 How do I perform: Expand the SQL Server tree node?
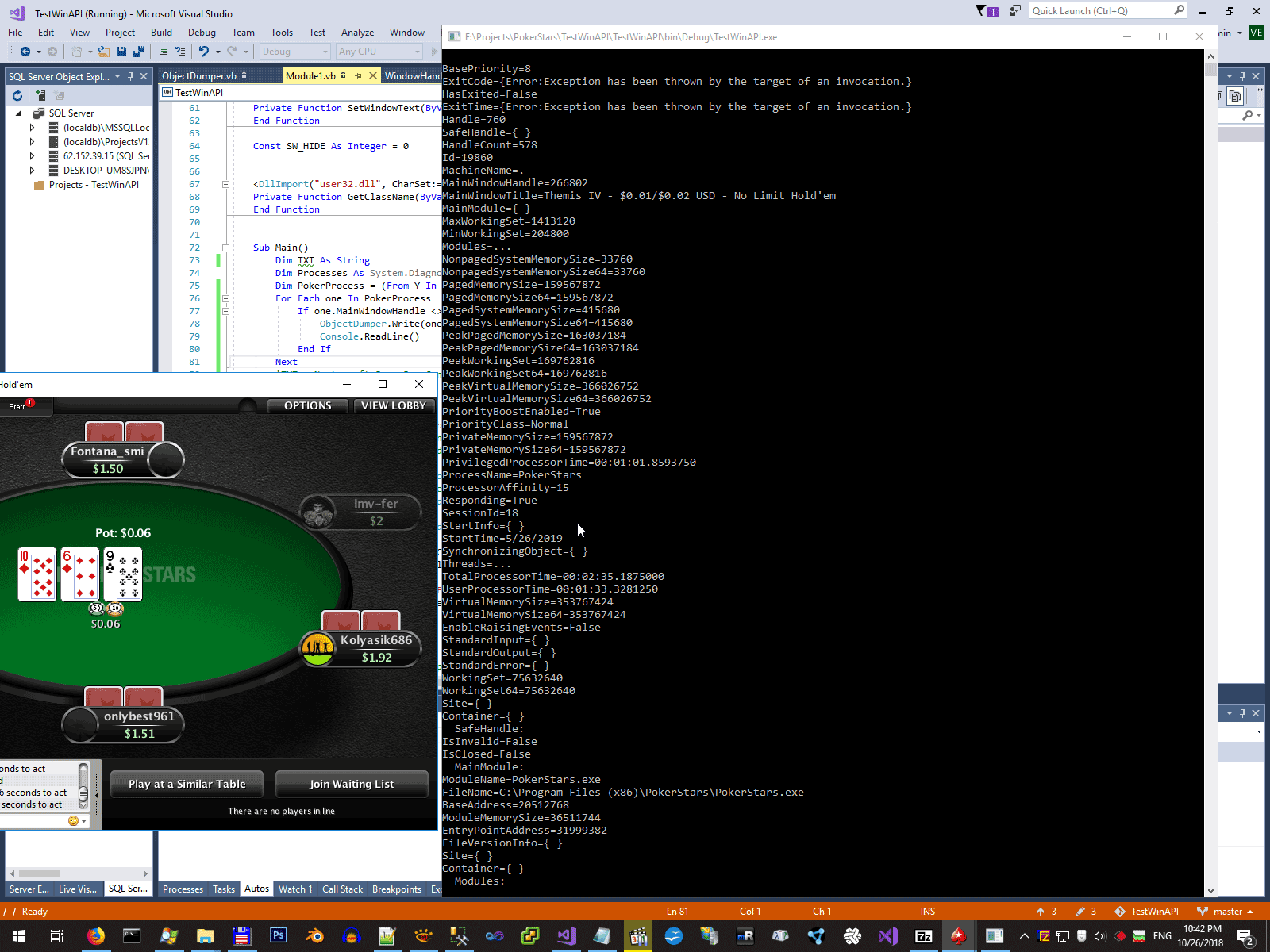point(18,113)
